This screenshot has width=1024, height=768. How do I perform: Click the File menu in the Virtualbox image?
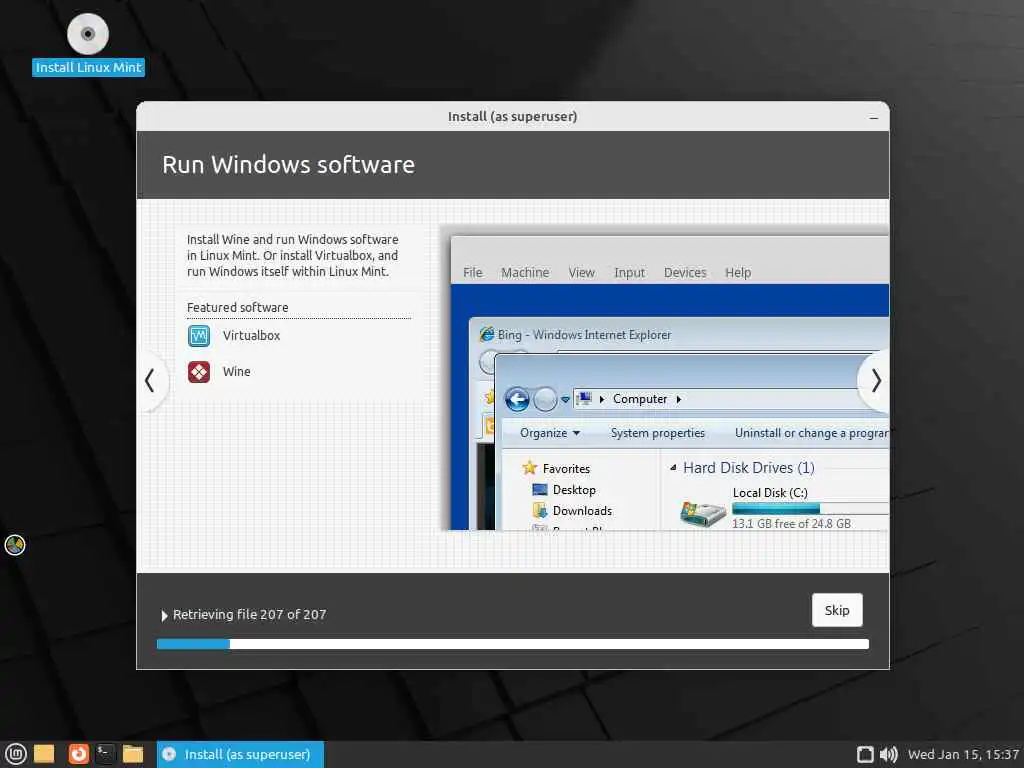click(x=473, y=272)
